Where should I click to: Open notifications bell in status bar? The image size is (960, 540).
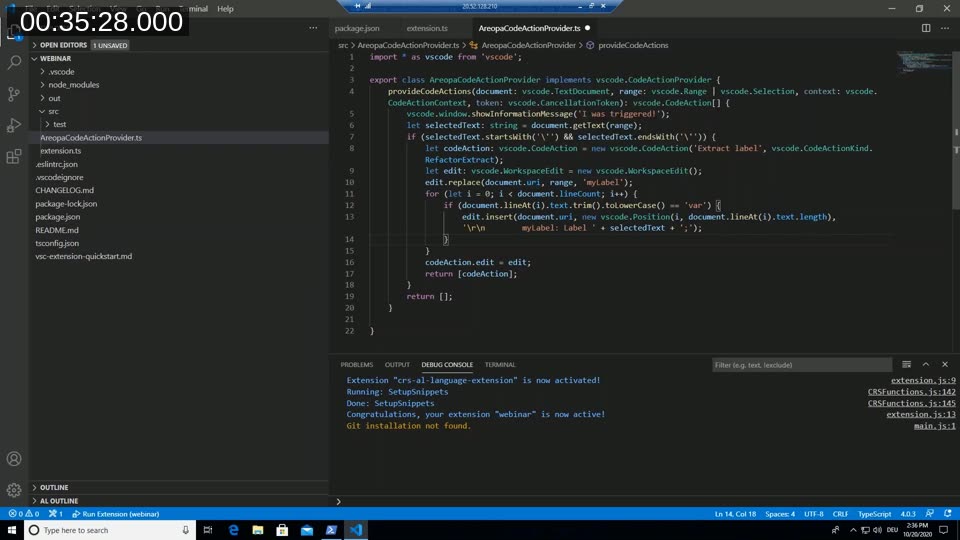click(x=948, y=514)
